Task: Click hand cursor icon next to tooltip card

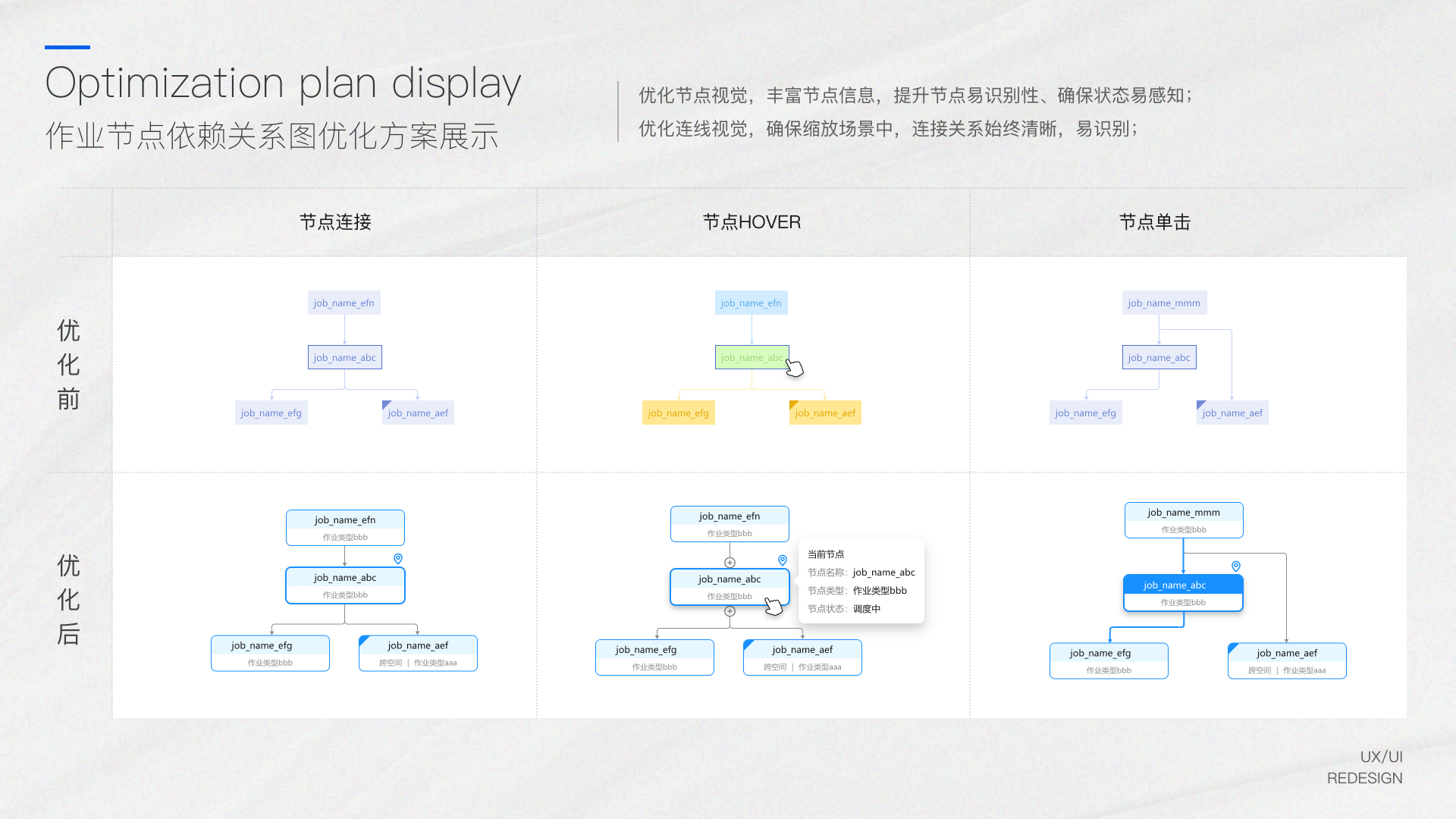Action: click(773, 606)
